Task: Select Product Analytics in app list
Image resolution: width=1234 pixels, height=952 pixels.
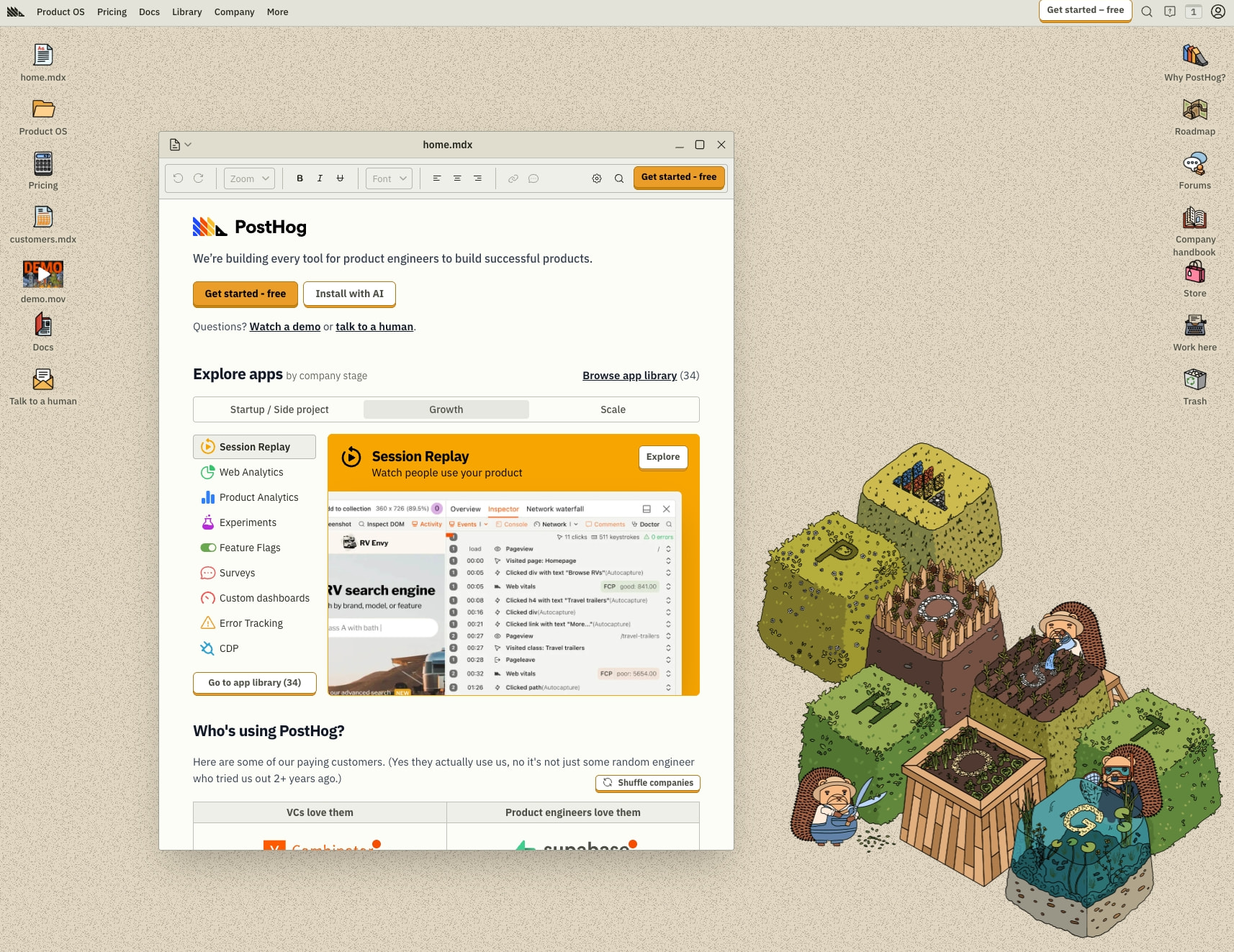Action: tap(254, 497)
